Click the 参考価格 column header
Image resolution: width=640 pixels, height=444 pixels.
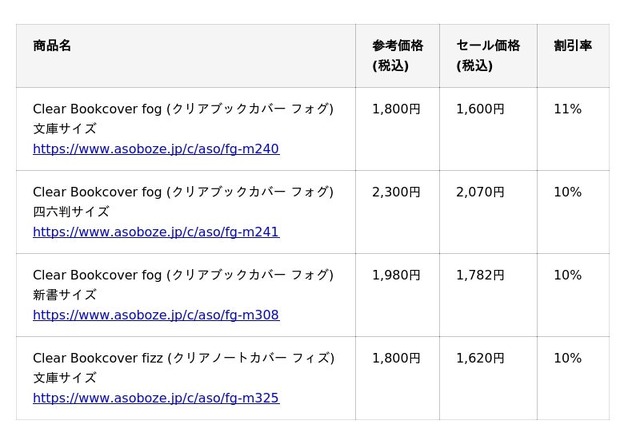(397, 46)
